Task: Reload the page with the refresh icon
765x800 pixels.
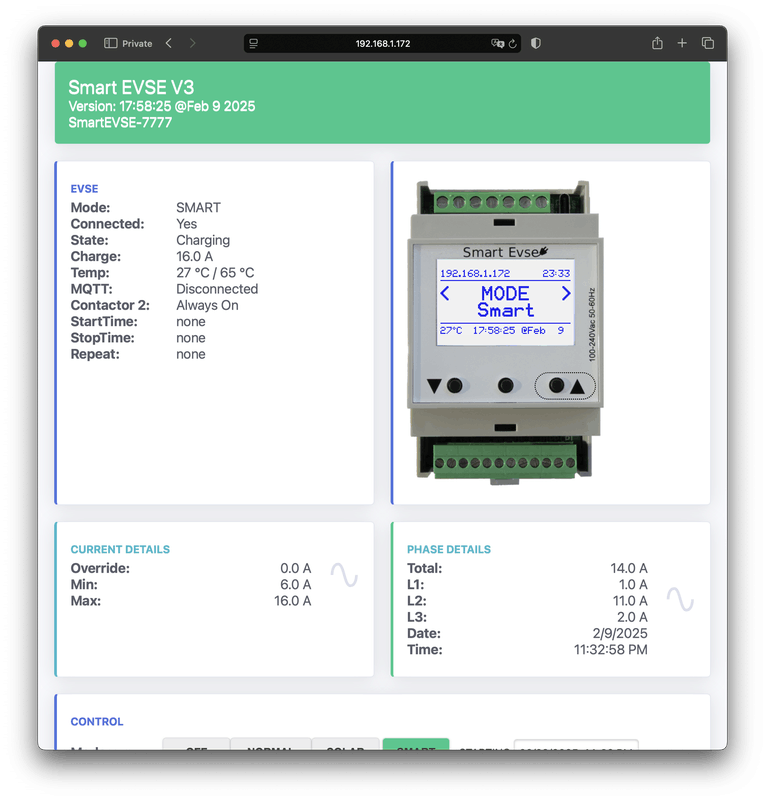Action: 513,44
